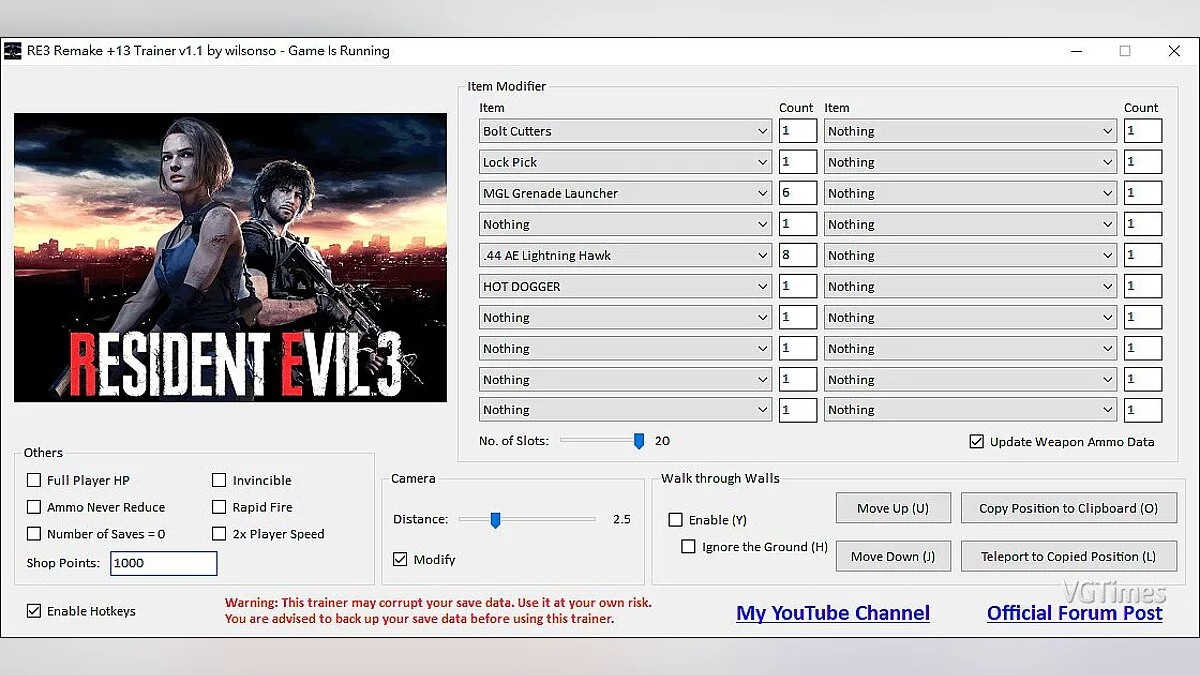Disable the Enable Hotkeys checkbox
The height and width of the screenshot is (675, 1200).
coord(33,610)
